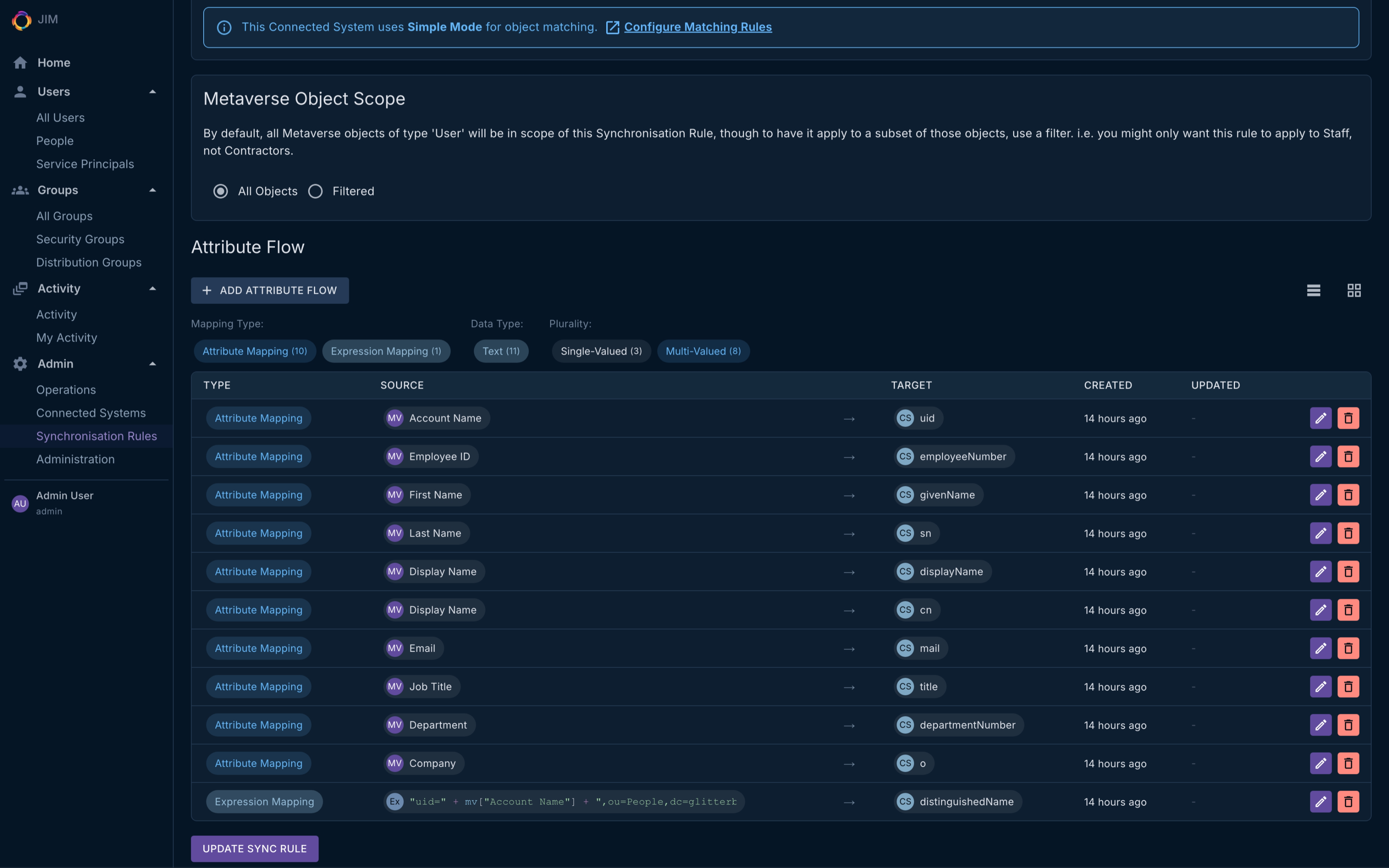Select the Filtered scope radio option

tap(316, 191)
